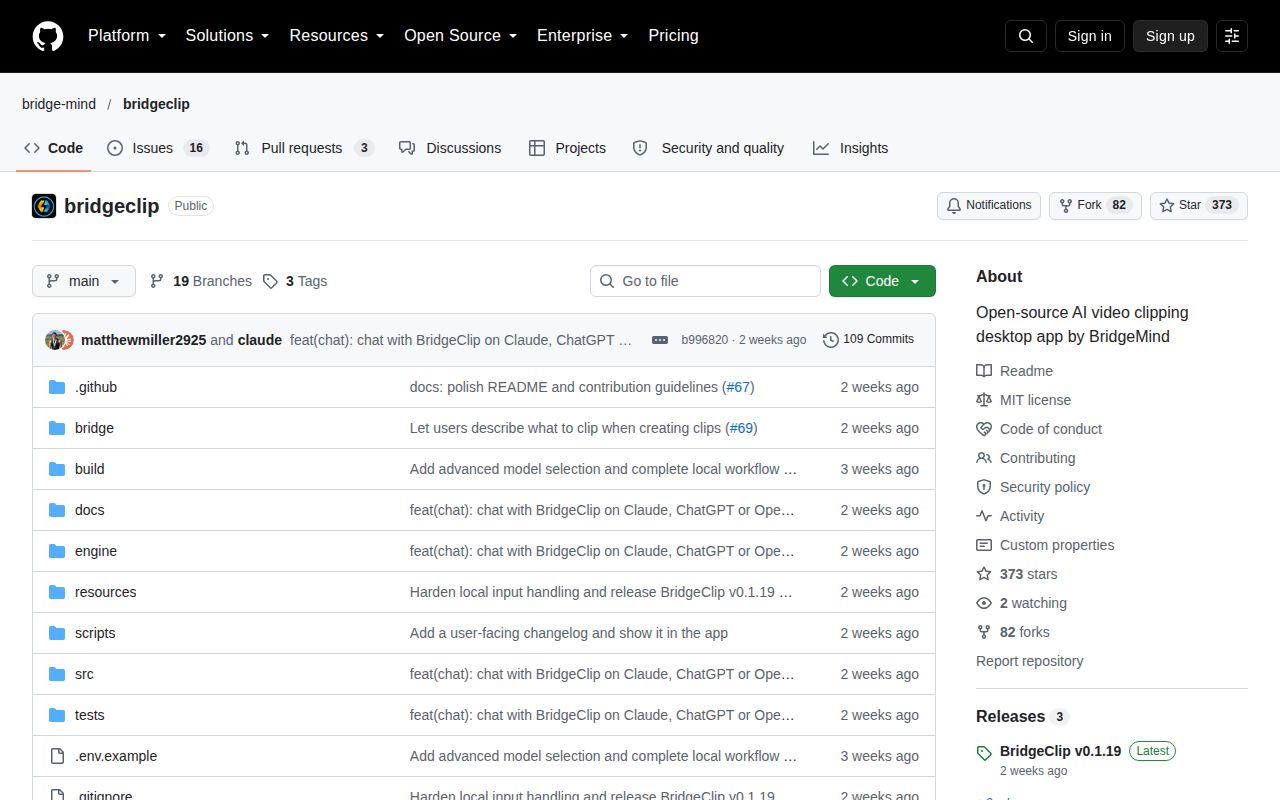This screenshot has height=800, width=1280.
Task: Expand the Platform menu
Action: pyautogui.click(x=127, y=36)
